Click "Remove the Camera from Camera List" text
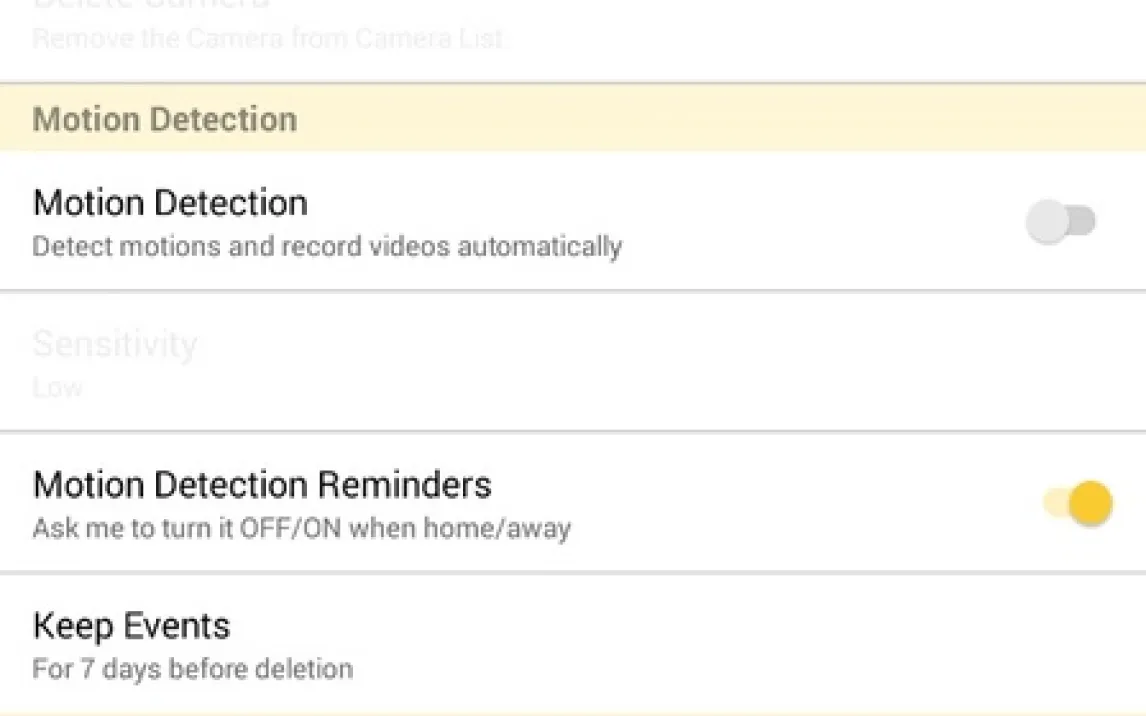The height and width of the screenshot is (716, 1146). [x=268, y=38]
